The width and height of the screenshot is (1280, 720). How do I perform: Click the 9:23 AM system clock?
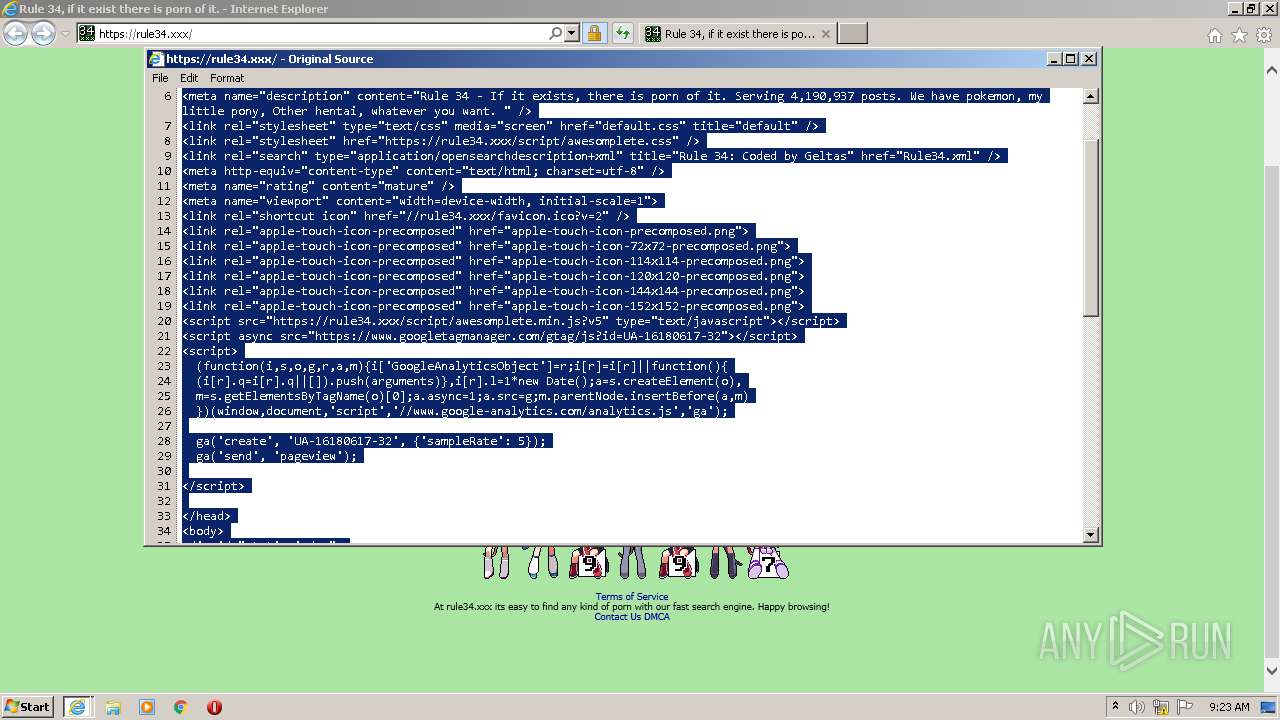click(x=1229, y=707)
